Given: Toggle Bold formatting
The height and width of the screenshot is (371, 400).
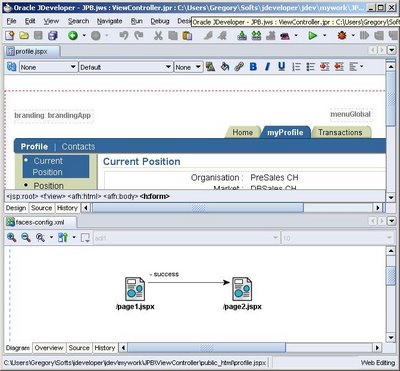Looking at the screenshot, I should (x=253, y=67).
